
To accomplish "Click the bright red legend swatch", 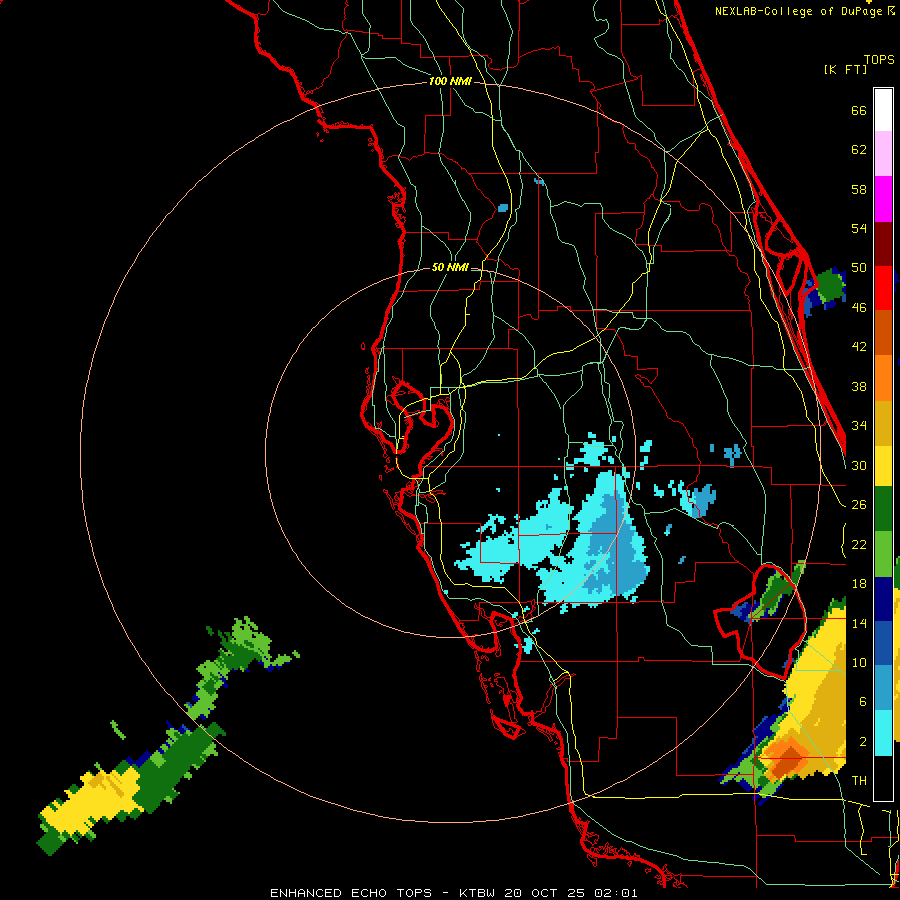I will (x=883, y=288).
